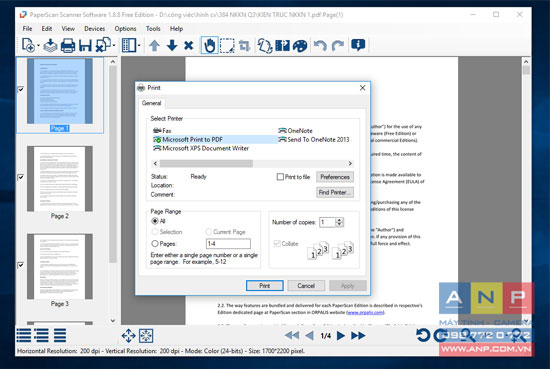Viewport: 550px width, 369px height.
Task: Open the color palette adjustments icon
Action: pos(300,46)
